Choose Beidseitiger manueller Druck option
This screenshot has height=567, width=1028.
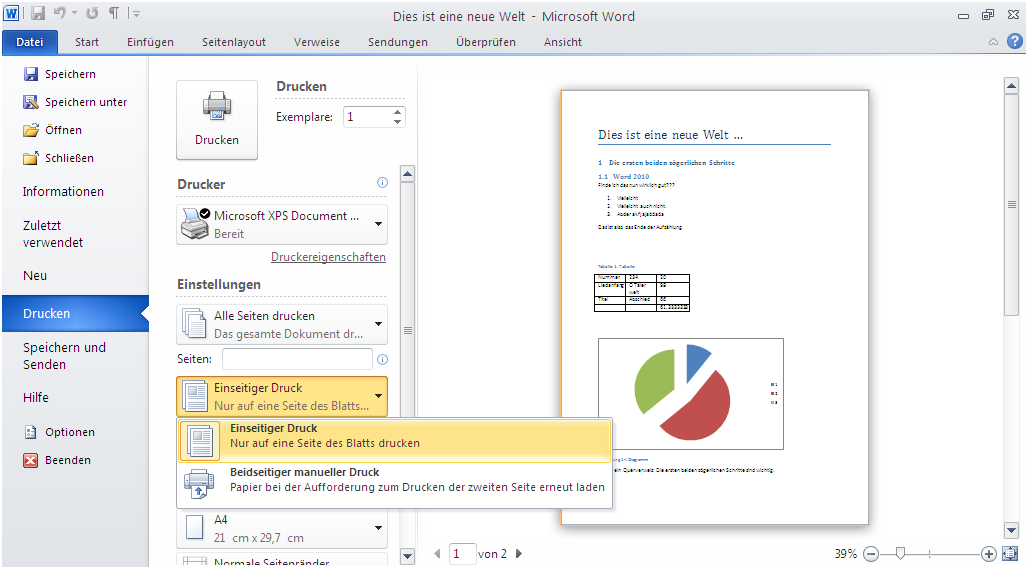395,484
